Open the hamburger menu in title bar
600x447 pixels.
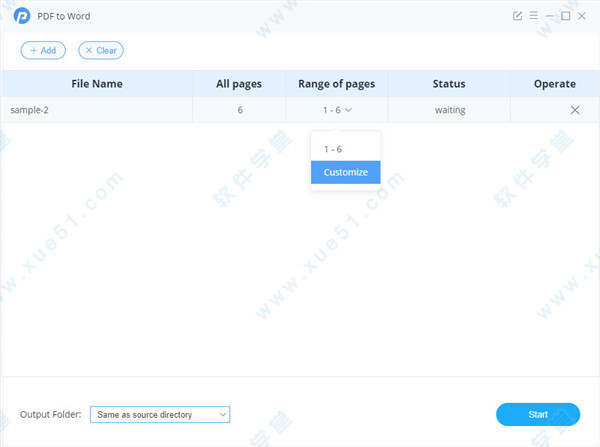533,16
